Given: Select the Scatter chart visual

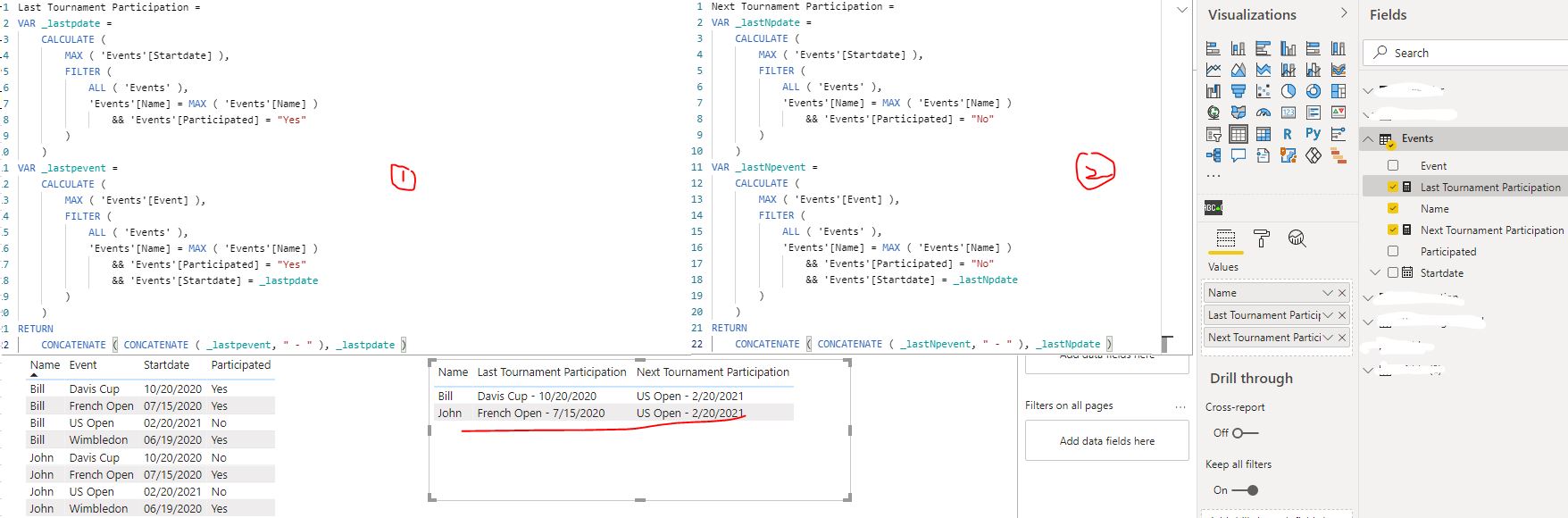Looking at the screenshot, I should point(1263,91).
